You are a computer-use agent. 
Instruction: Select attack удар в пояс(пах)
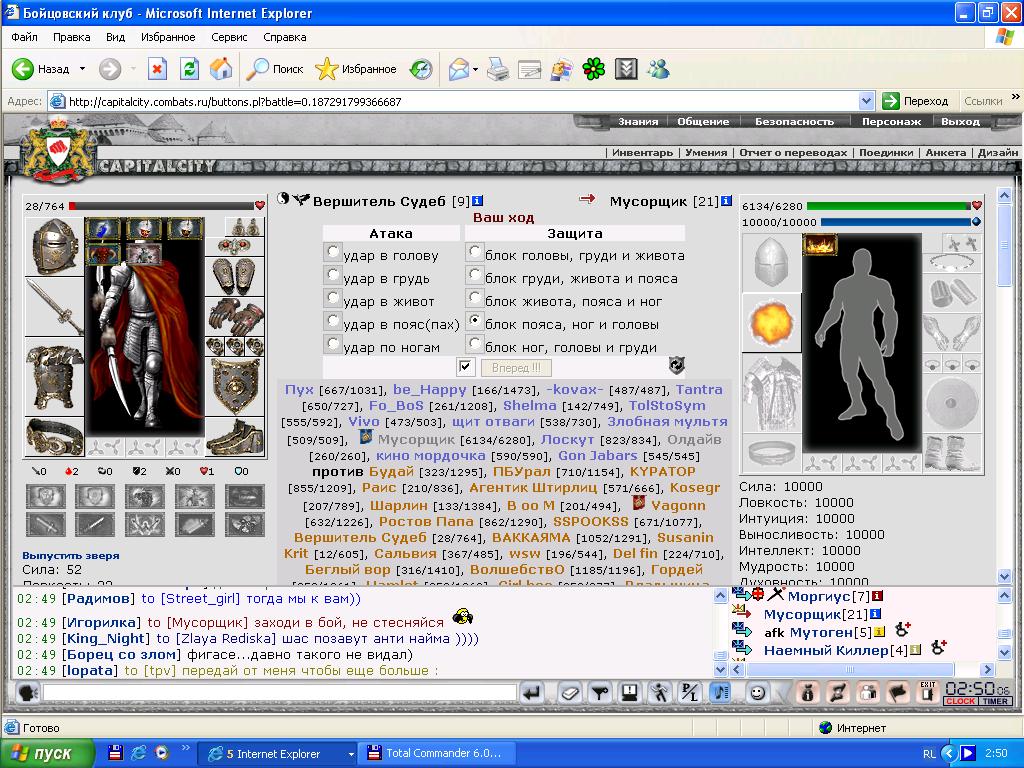(x=333, y=321)
